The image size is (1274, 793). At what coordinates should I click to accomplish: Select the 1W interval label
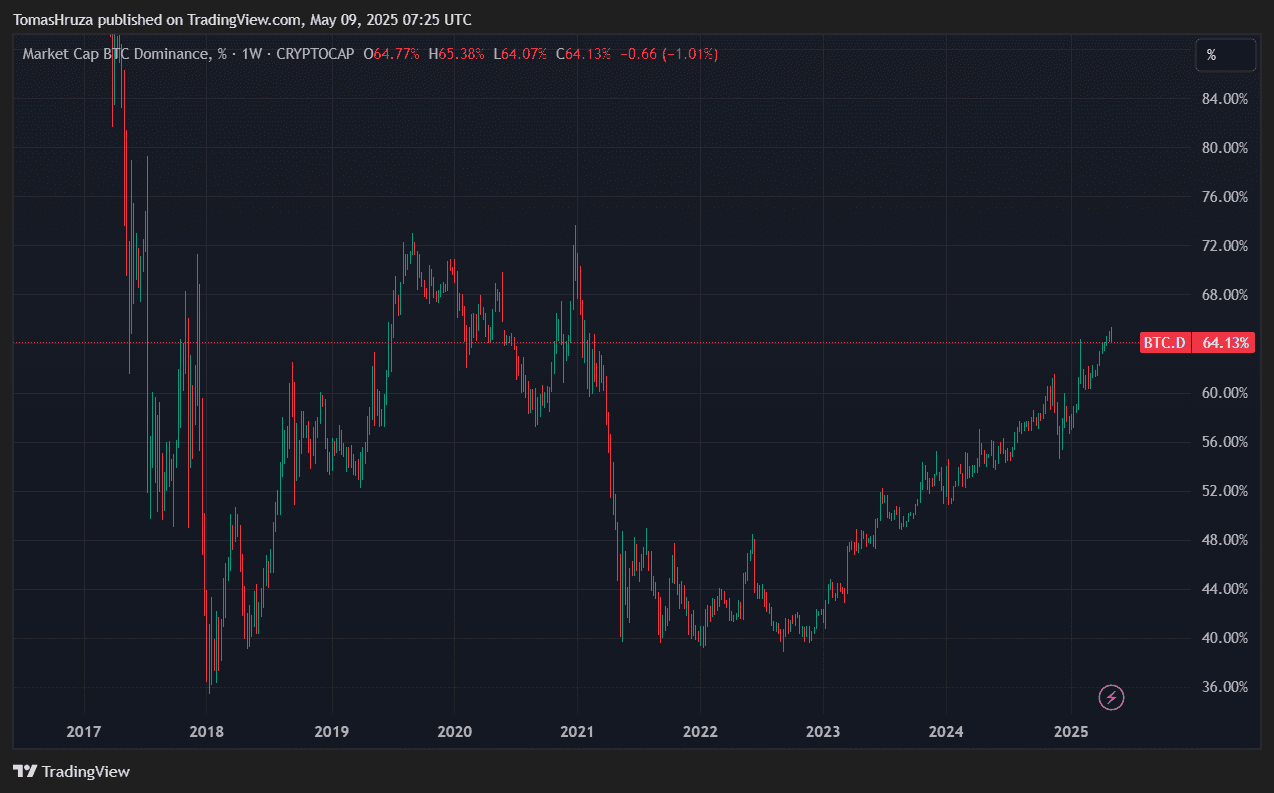(252, 54)
